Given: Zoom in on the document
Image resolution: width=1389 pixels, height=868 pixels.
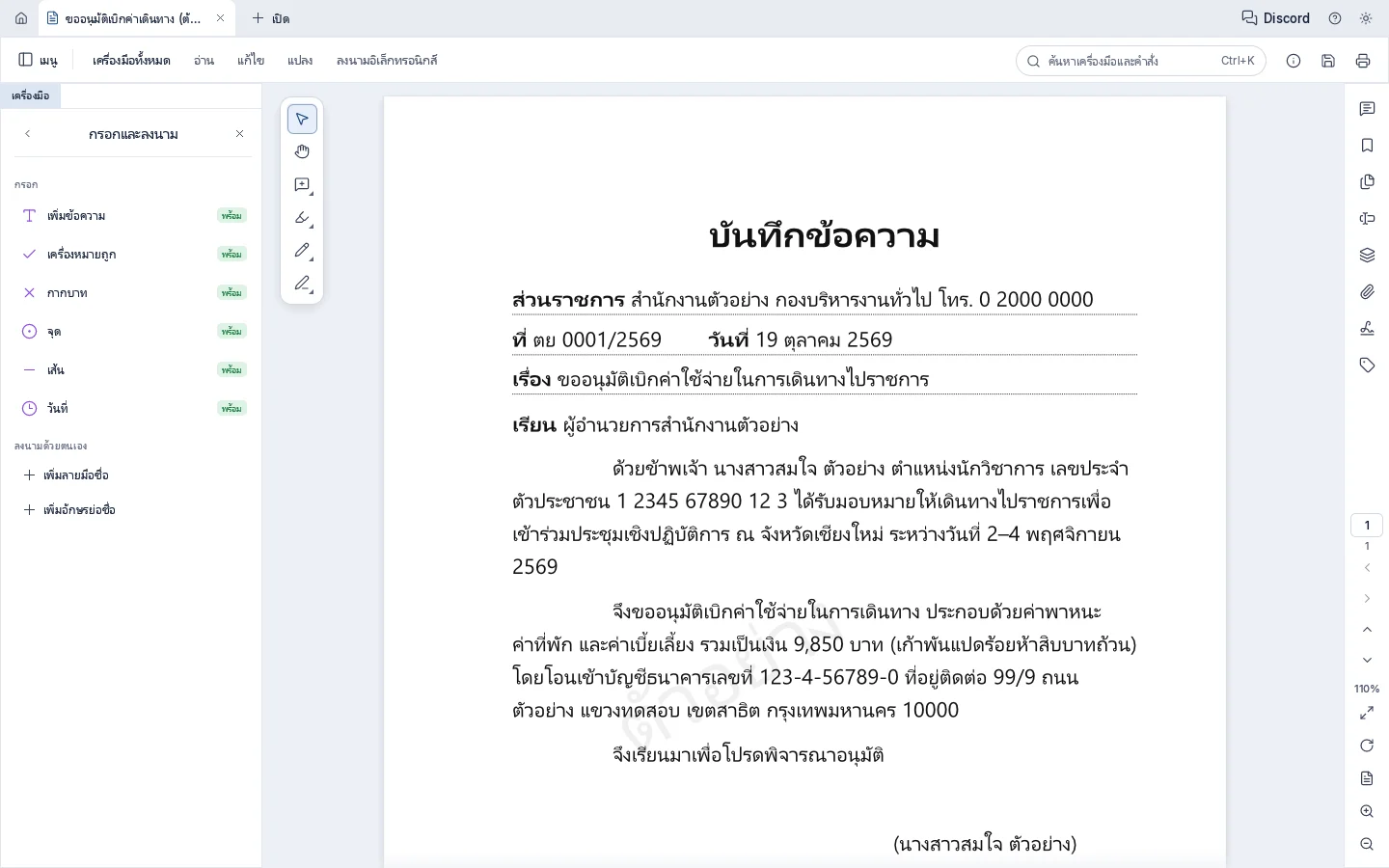Looking at the screenshot, I should click(x=1367, y=811).
